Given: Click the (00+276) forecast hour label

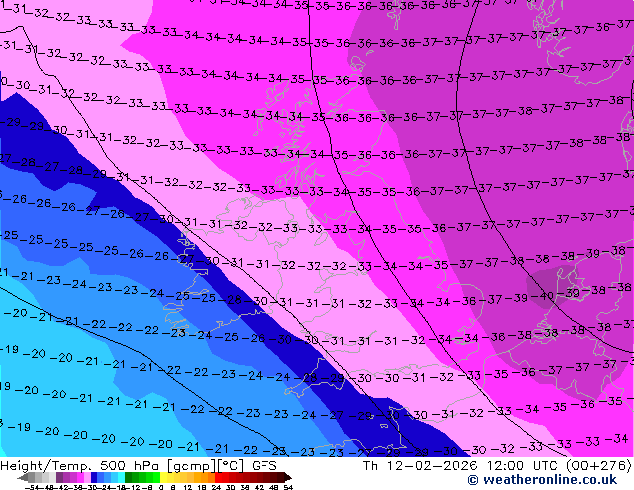Looking at the screenshot, I should 598,466.
